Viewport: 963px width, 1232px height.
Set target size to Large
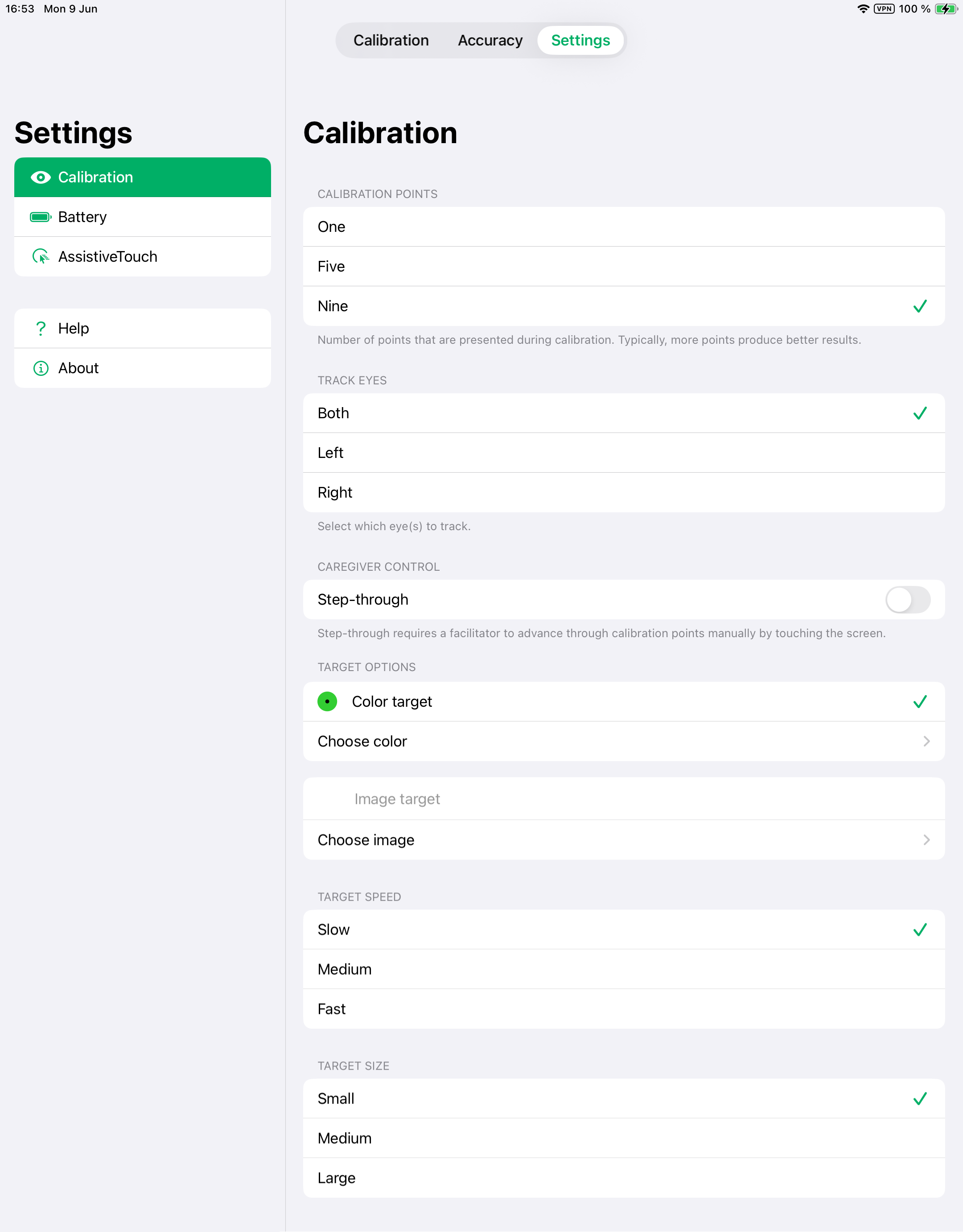click(x=623, y=1178)
